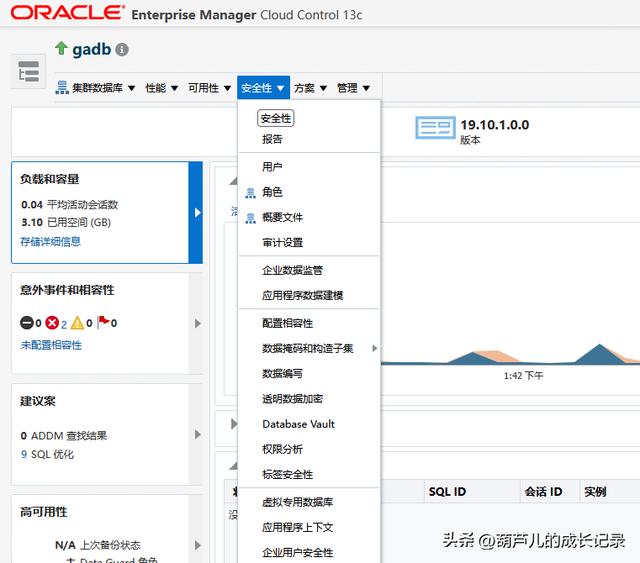Image resolution: width=640 pixels, height=563 pixels.
Task: Expand the 数据掩码和构造子集 submenu arrow
Action: 374,348
